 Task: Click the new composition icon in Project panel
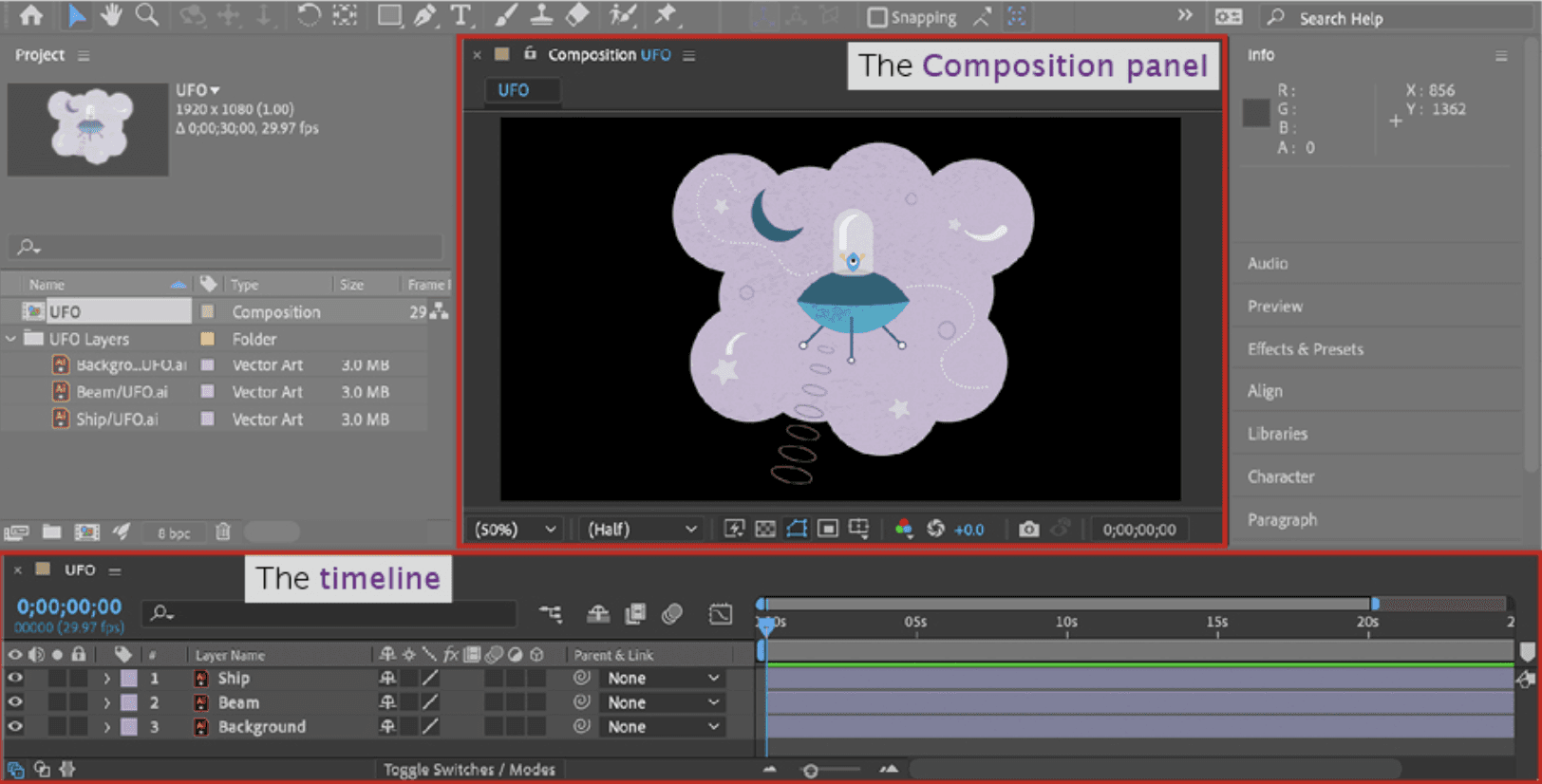coord(86,532)
